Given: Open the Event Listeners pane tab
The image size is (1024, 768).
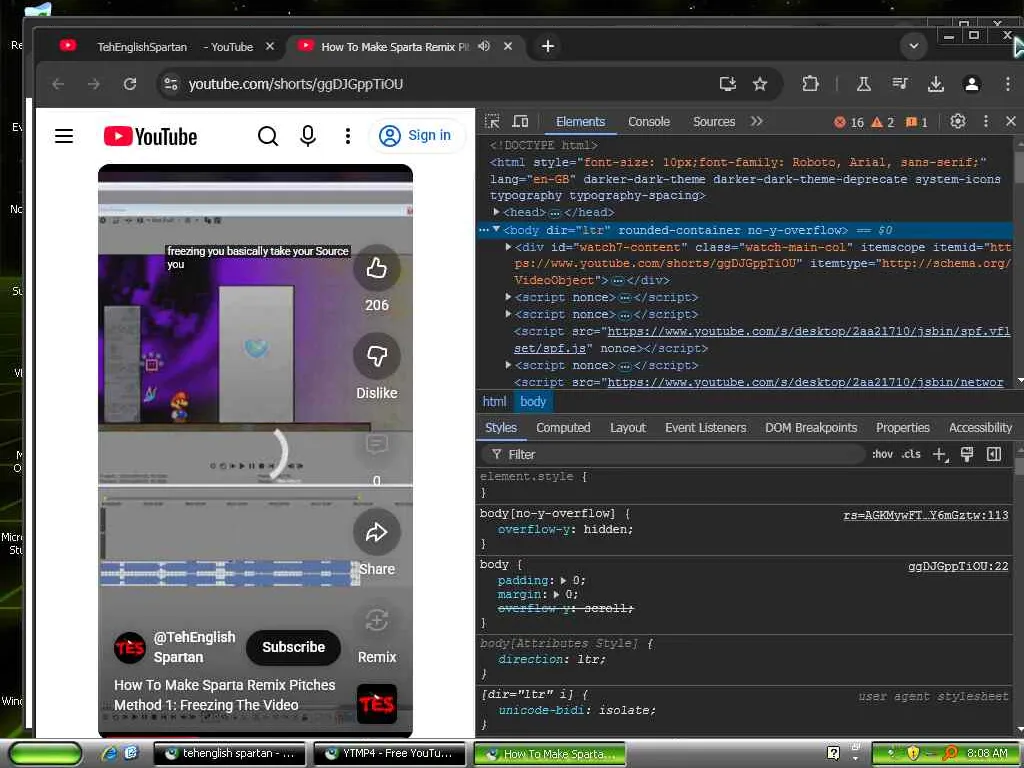Looking at the screenshot, I should [x=705, y=428].
